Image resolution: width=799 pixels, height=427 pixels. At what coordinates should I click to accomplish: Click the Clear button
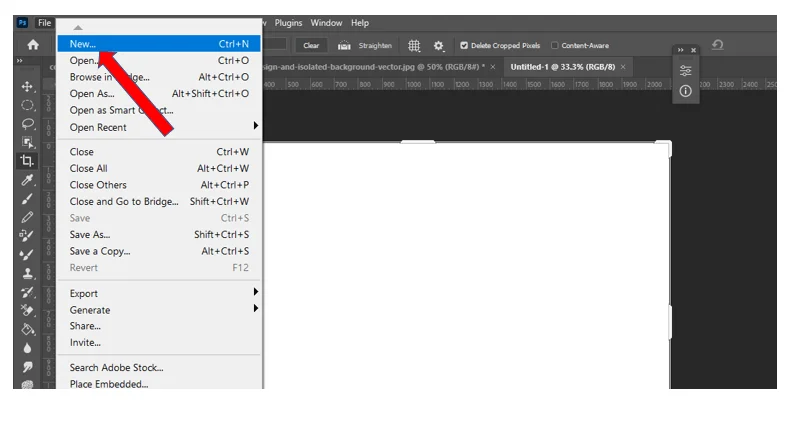(311, 45)
